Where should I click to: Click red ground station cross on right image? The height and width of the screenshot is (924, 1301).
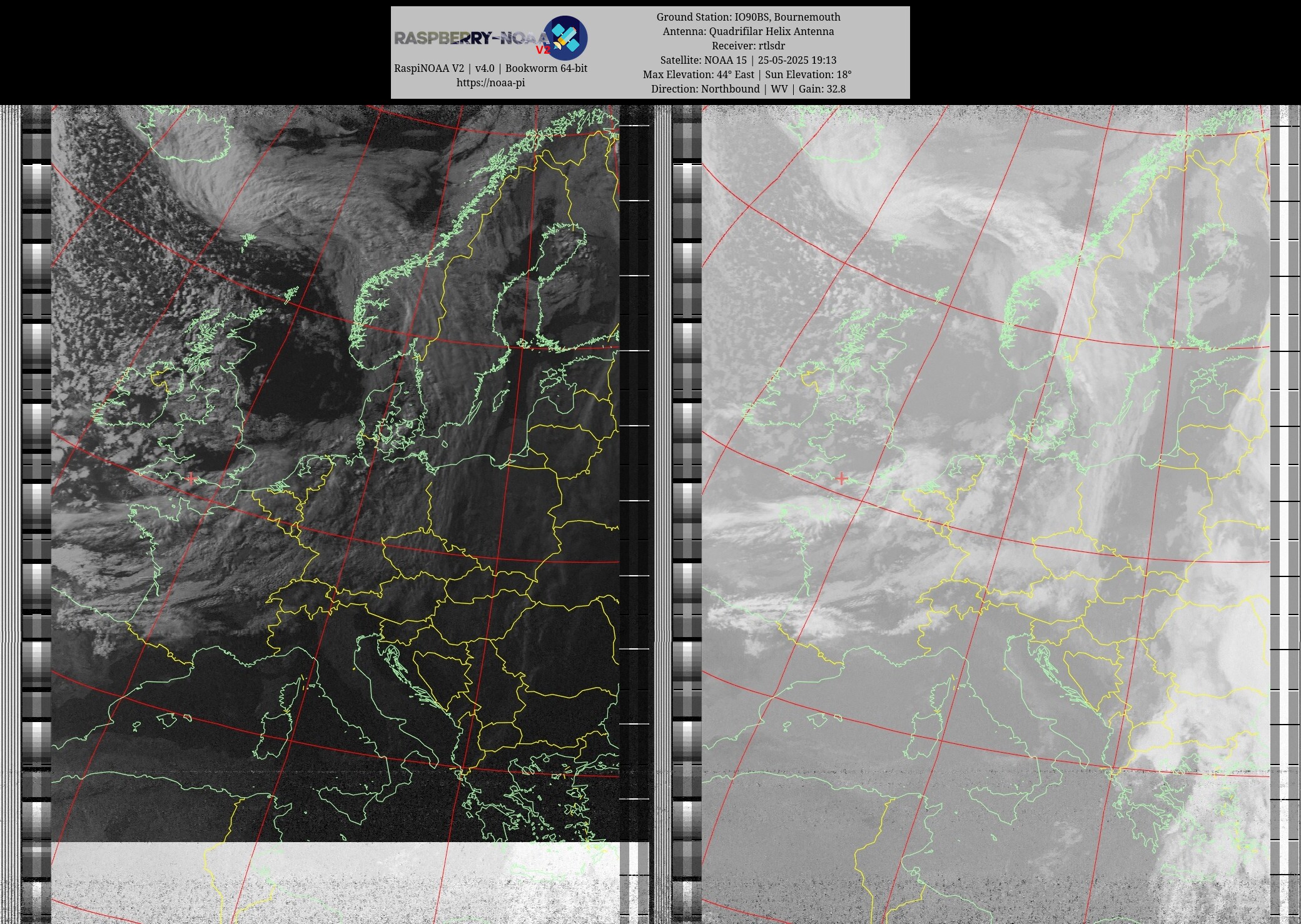pos(842,478)
